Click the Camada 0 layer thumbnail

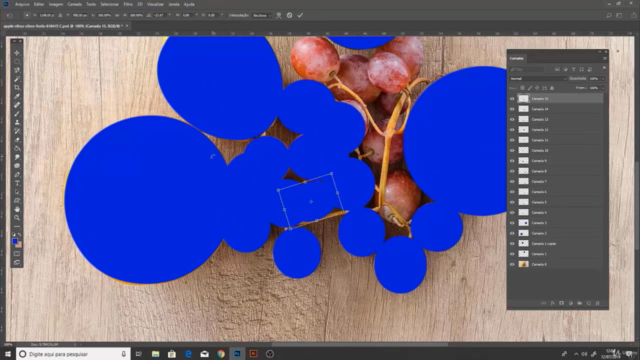tap(523, 264)
